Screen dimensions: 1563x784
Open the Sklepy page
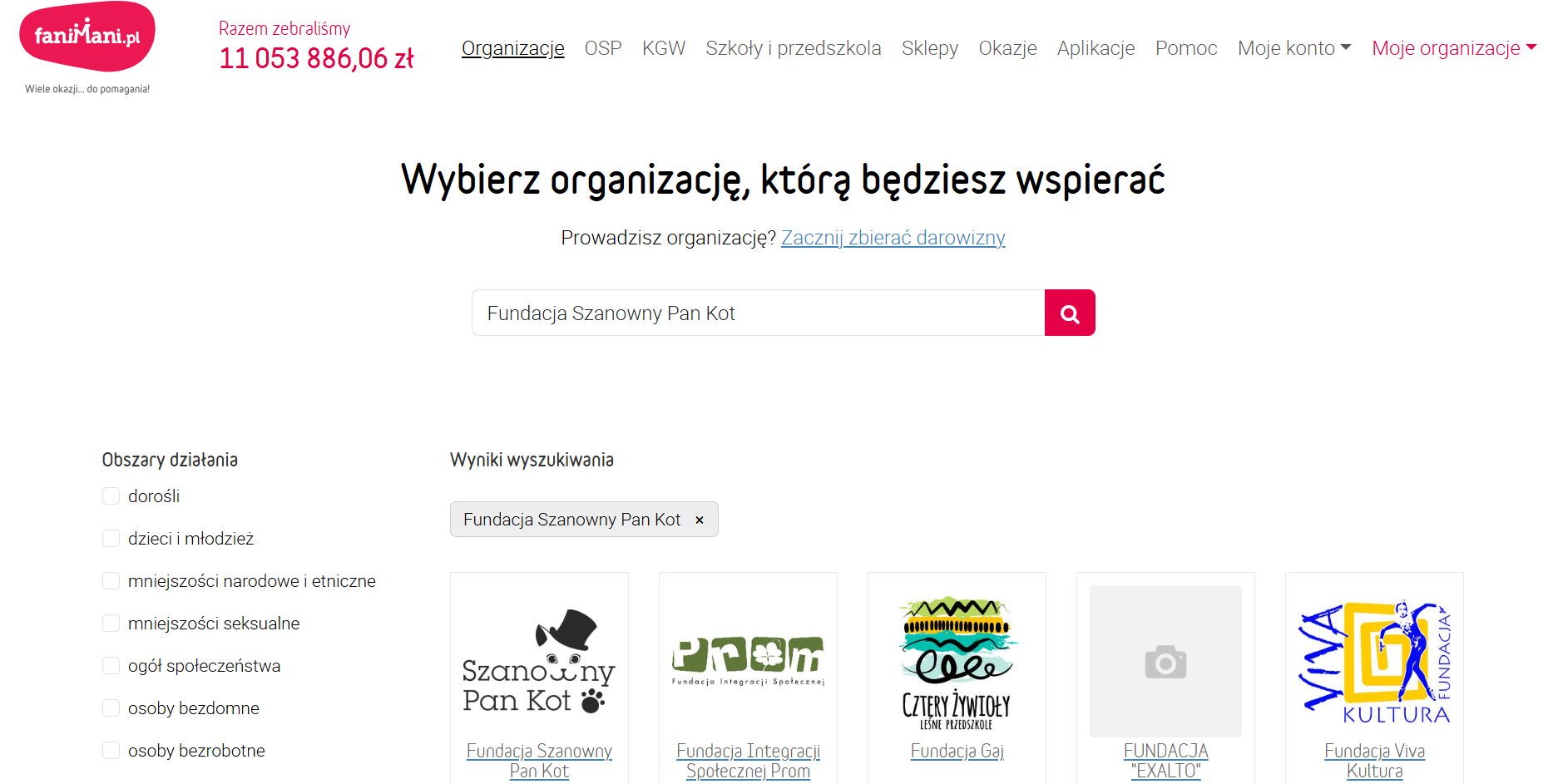coord(930,48)
